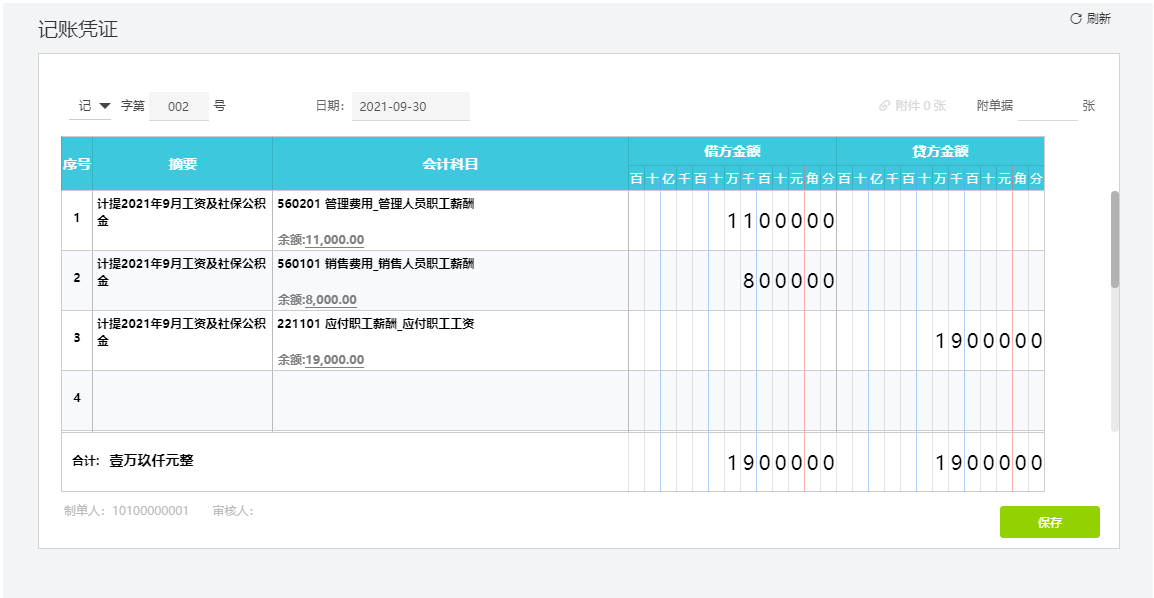Select account 560201 管理费用 in row 1
This screenshot has height=598, width=1154.
point(376,203)
